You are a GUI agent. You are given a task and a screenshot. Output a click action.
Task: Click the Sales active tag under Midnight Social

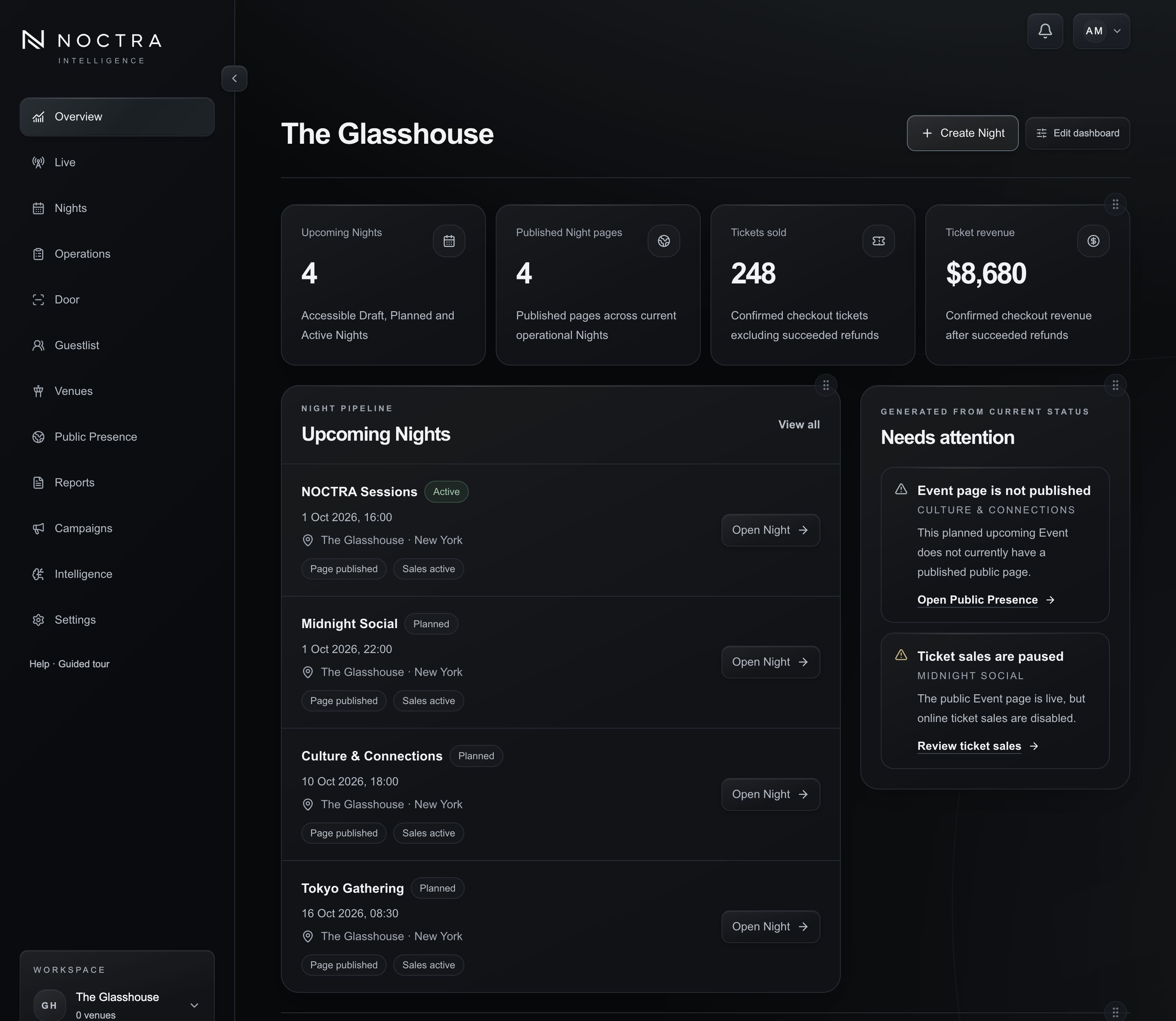pyautogui.click(x=428, y=701)
